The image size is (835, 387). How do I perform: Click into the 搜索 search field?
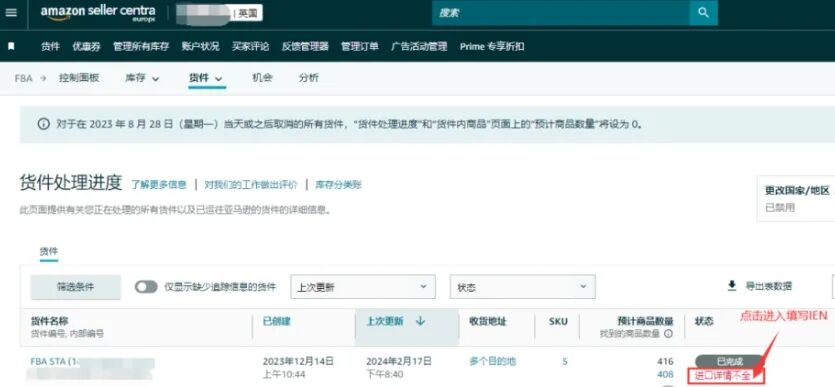pos(561,13)
